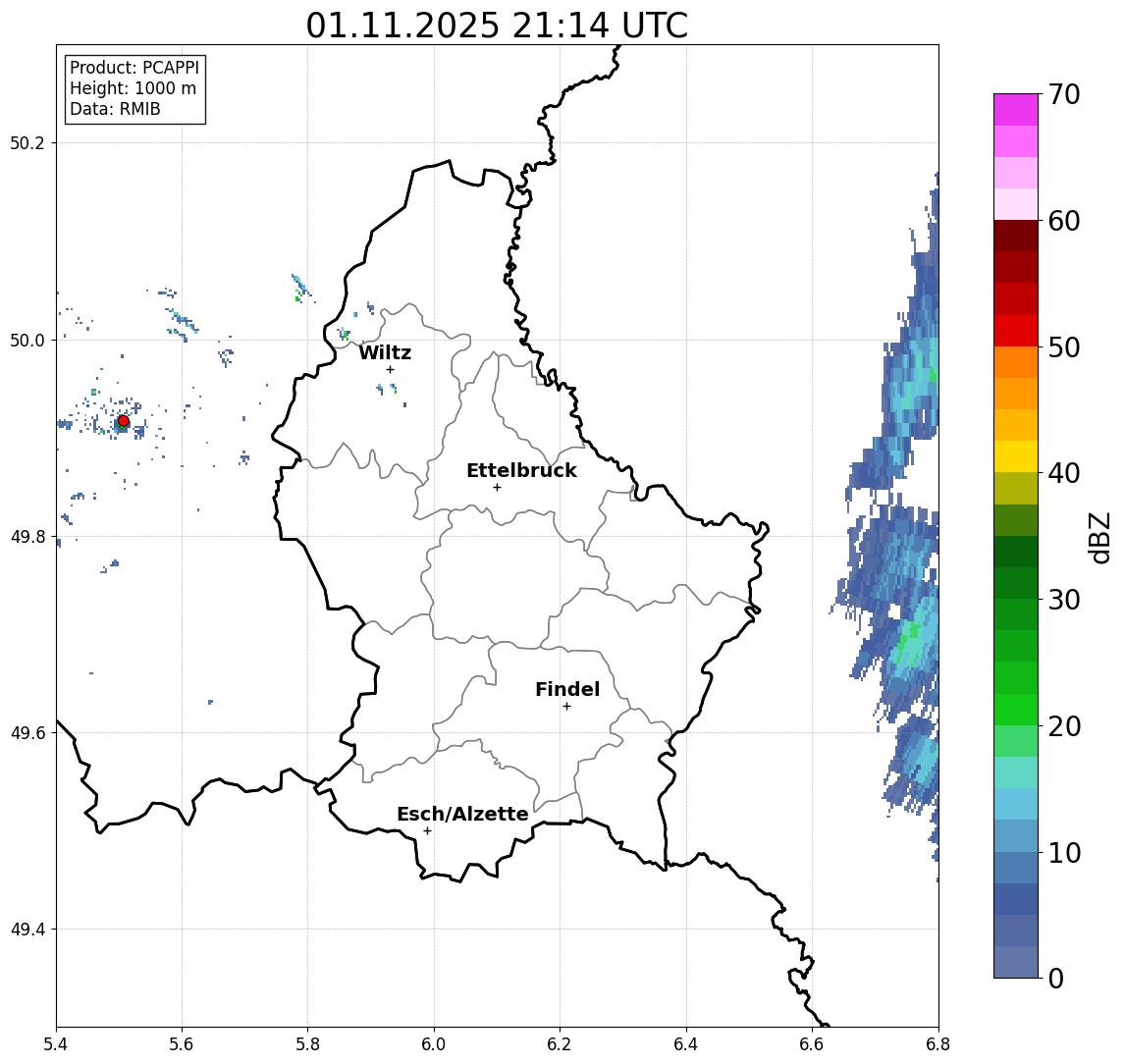Click the 'Data: RMIB' text

click(115, 109)
